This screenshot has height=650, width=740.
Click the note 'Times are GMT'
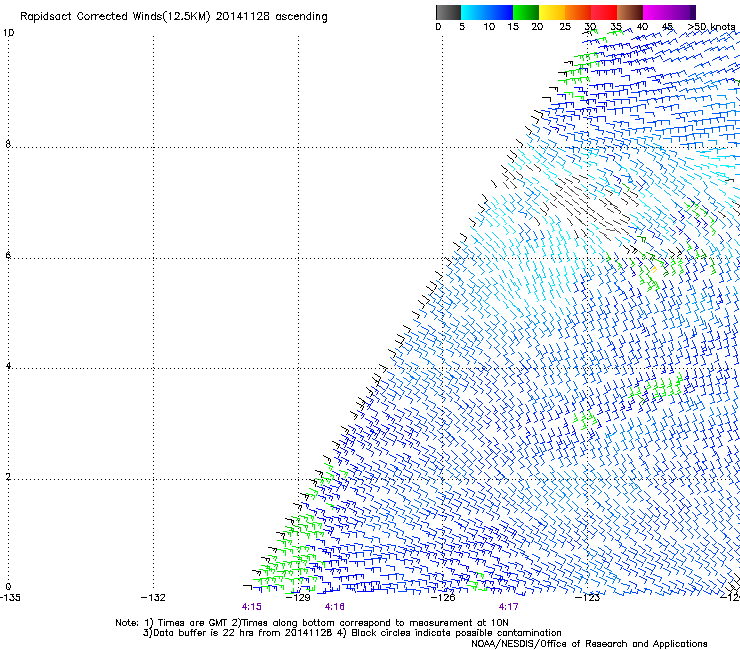(193, 623)
